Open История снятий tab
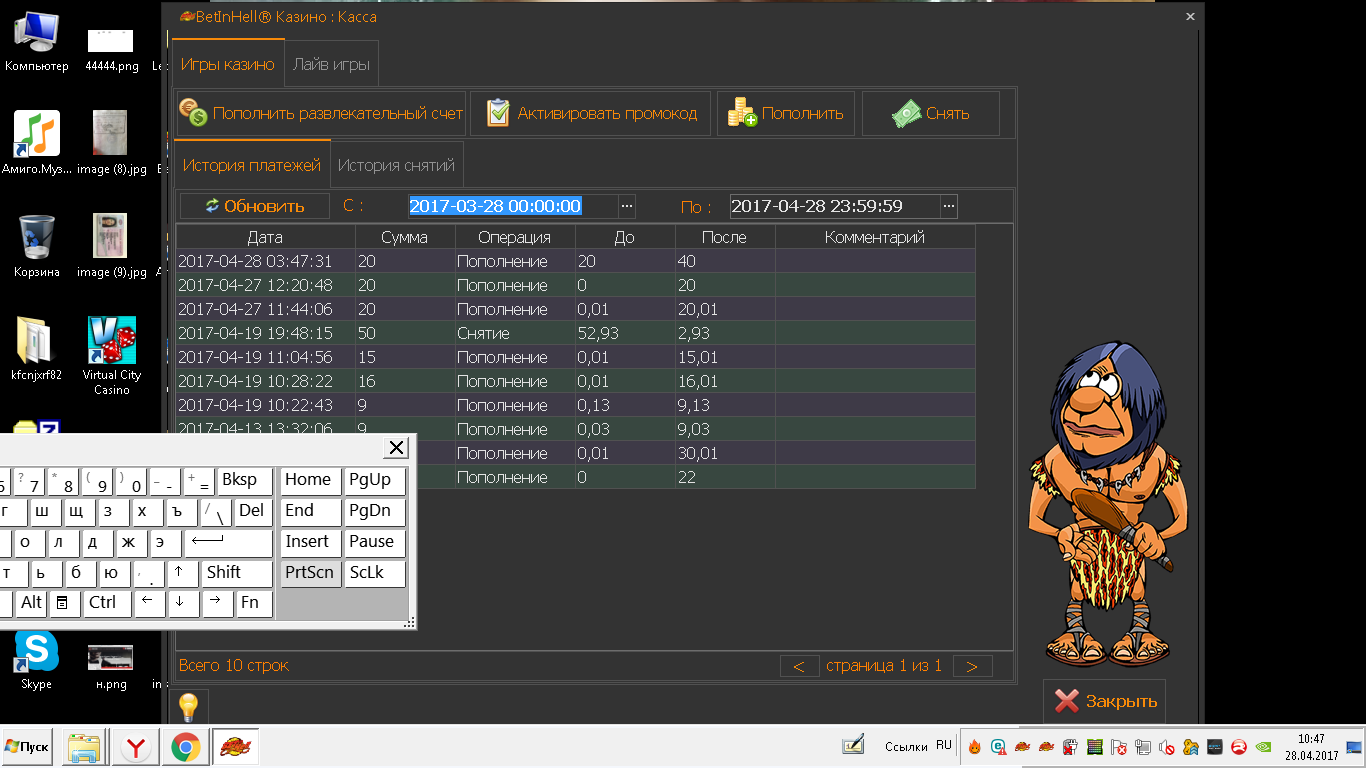This screenshot has height=768, width=1366. point(396,165)
